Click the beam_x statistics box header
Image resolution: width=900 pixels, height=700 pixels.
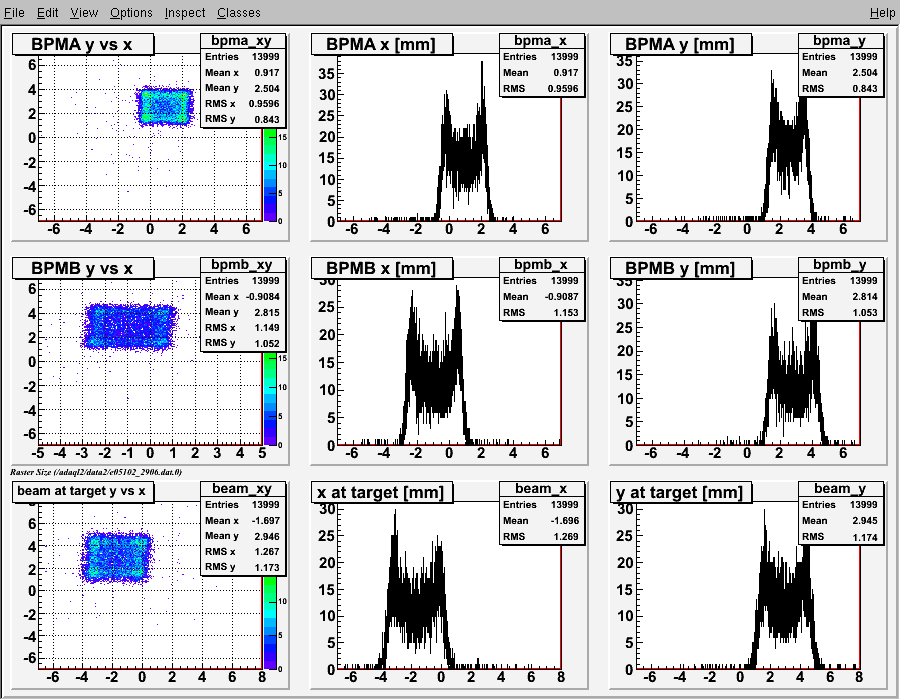pyautogui.click(x=541, y=488)
